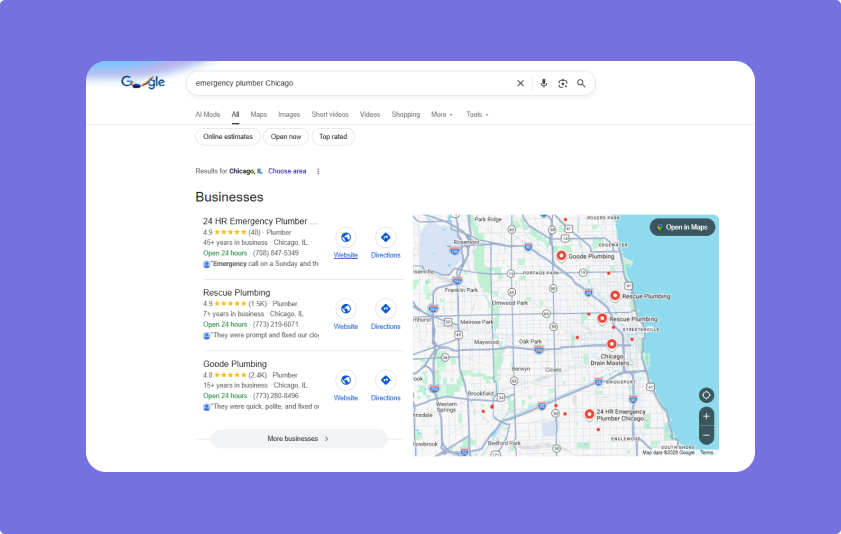This screenshot has width=841, height=534.
Task: Toggle the Online estimates filter chip
Action: (x=228, y=137)
